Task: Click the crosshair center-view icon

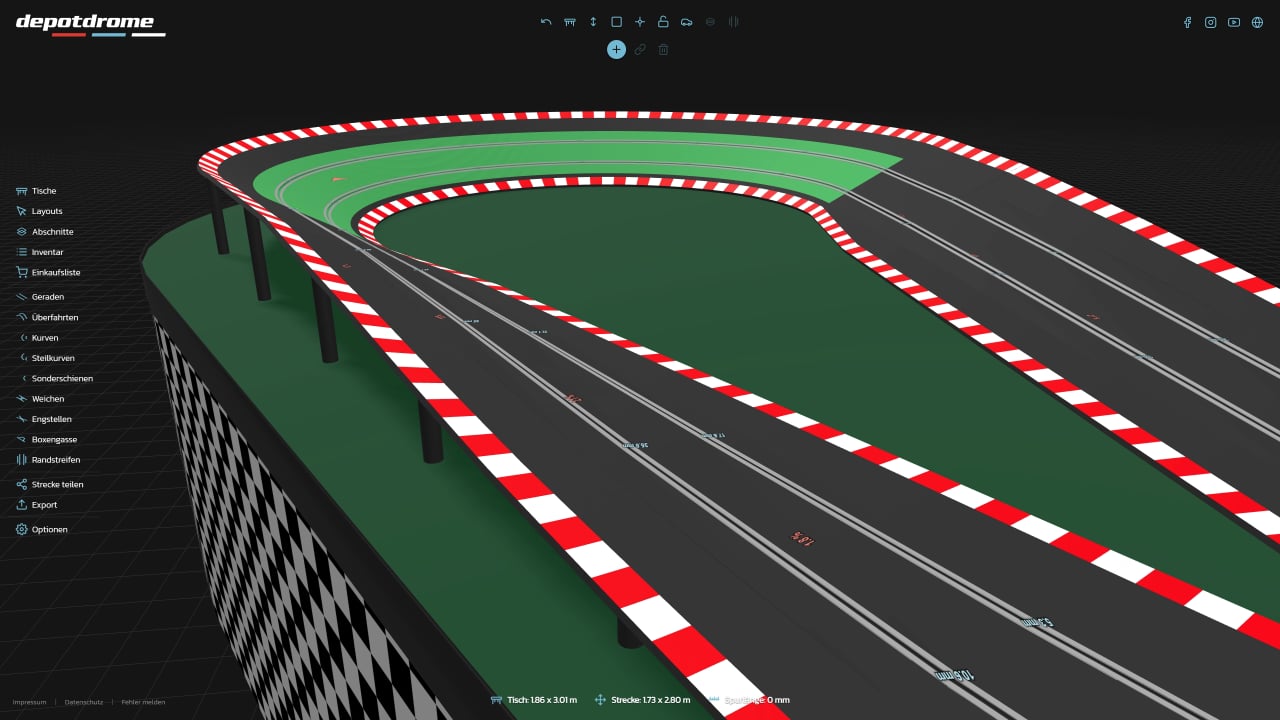Action: (x=640, y=21)
